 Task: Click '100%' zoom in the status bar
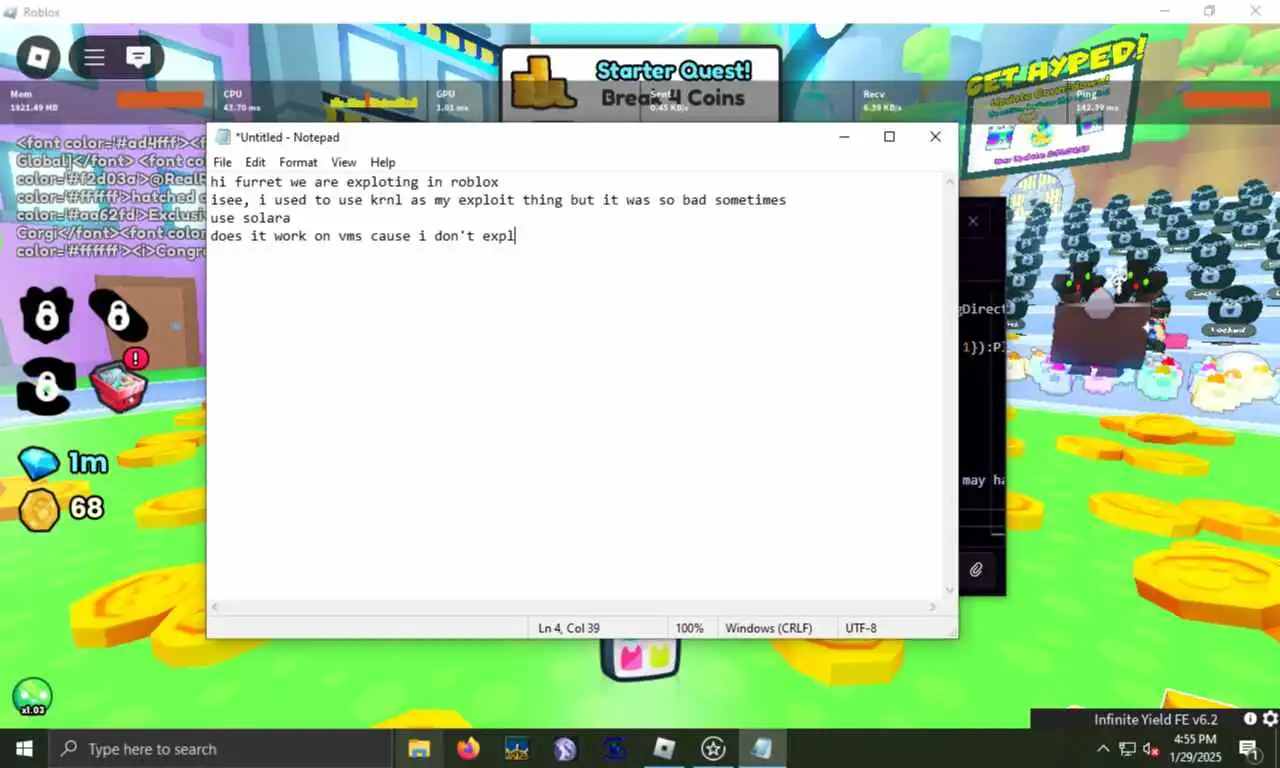[x=689, y=628]
